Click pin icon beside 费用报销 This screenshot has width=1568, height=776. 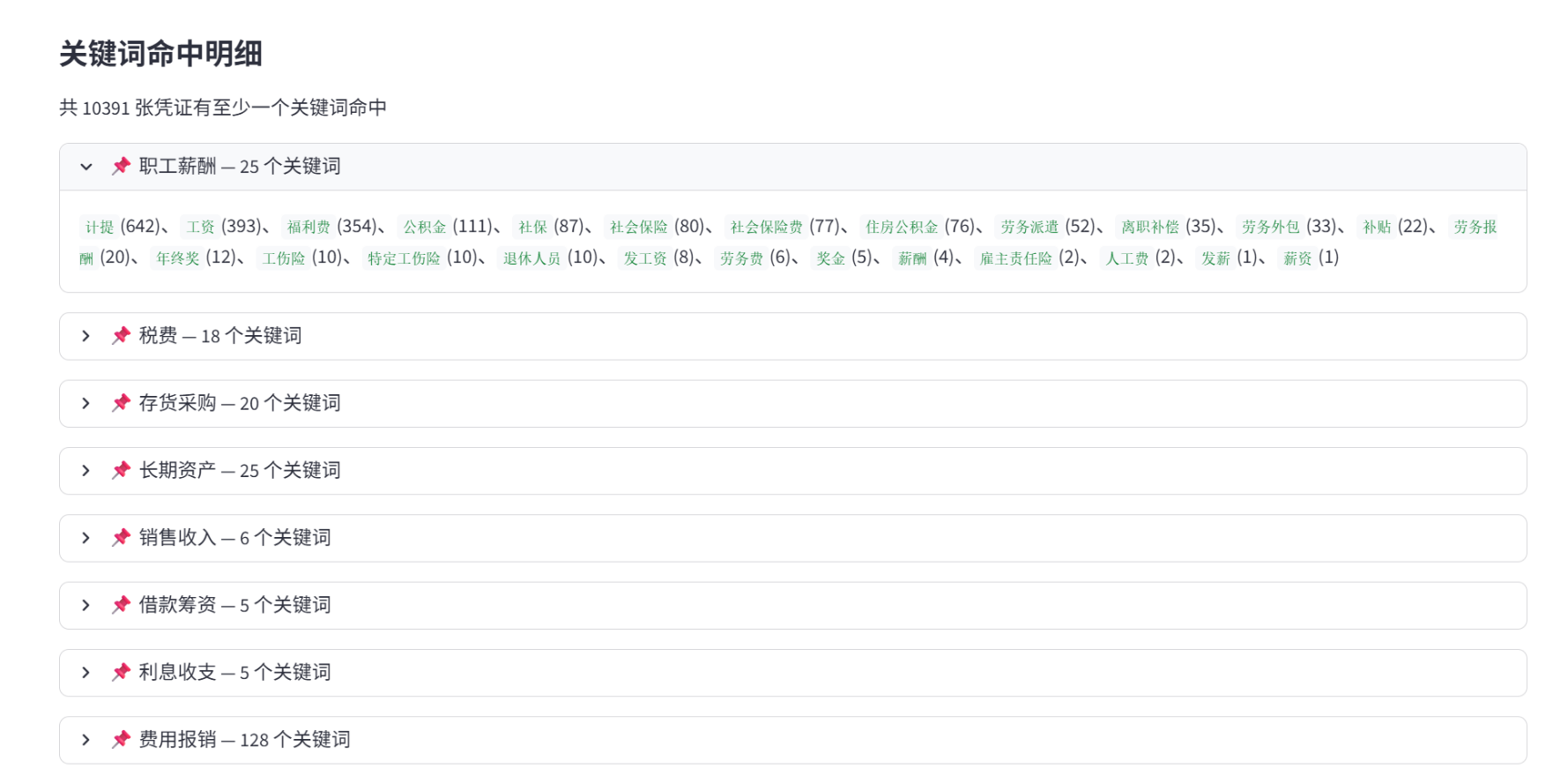(x=121, y=739)
